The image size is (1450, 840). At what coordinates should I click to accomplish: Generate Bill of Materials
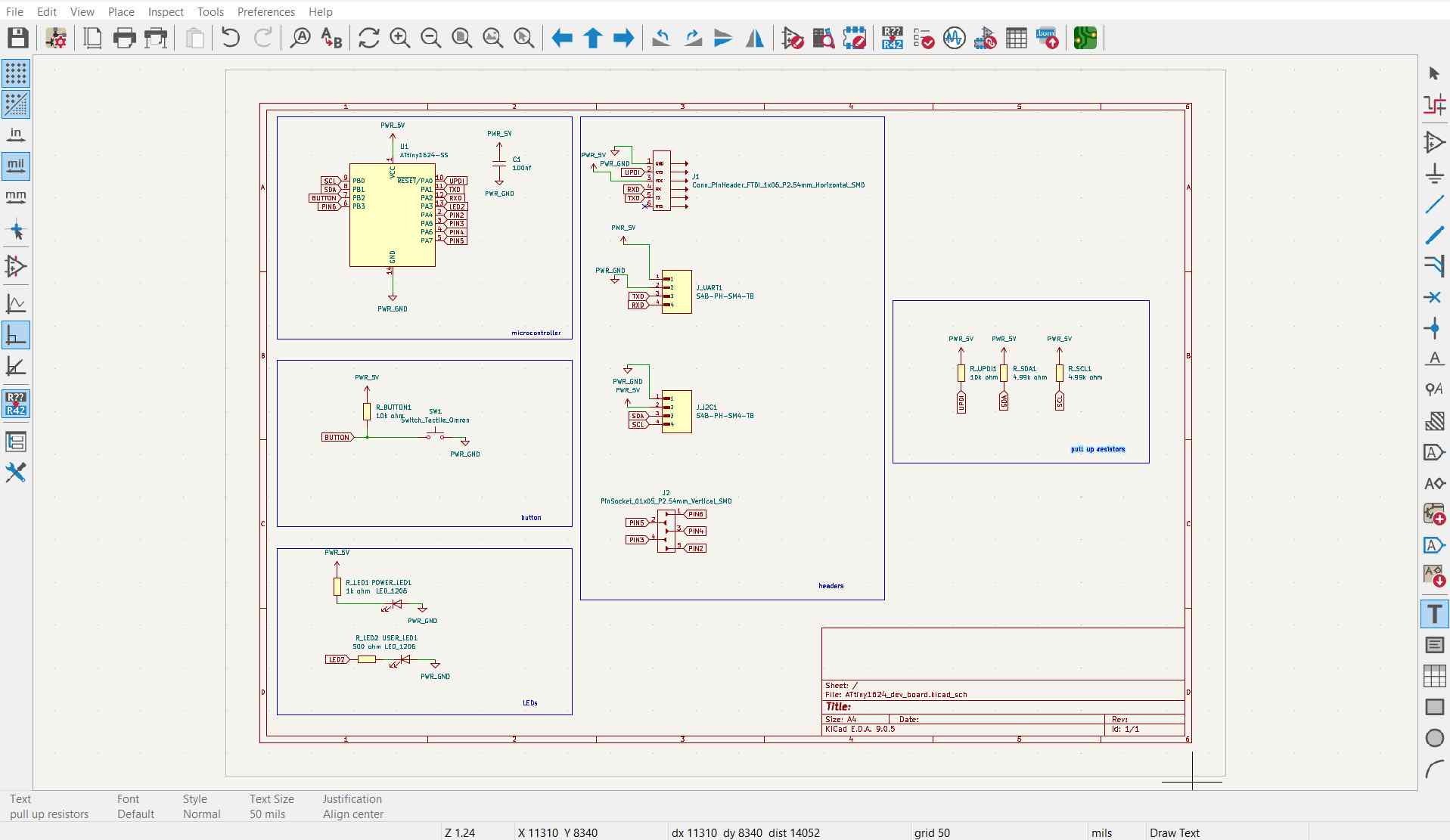click(1048, 38)
